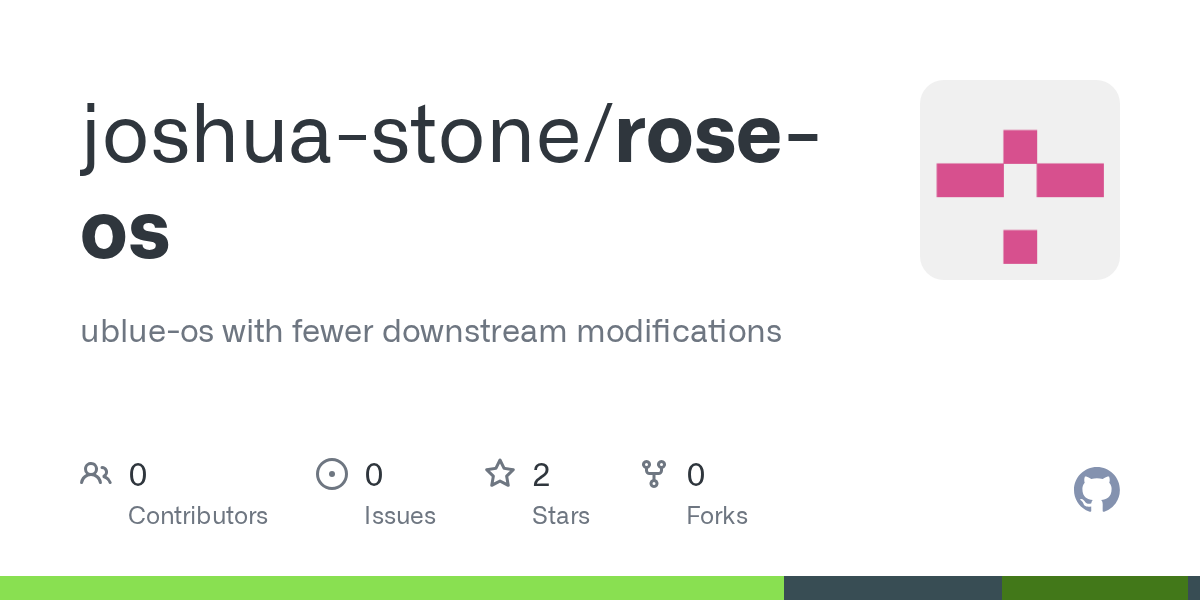1200x600 pixels.
Task: Open the Contributors label
Action: (198, 516)
